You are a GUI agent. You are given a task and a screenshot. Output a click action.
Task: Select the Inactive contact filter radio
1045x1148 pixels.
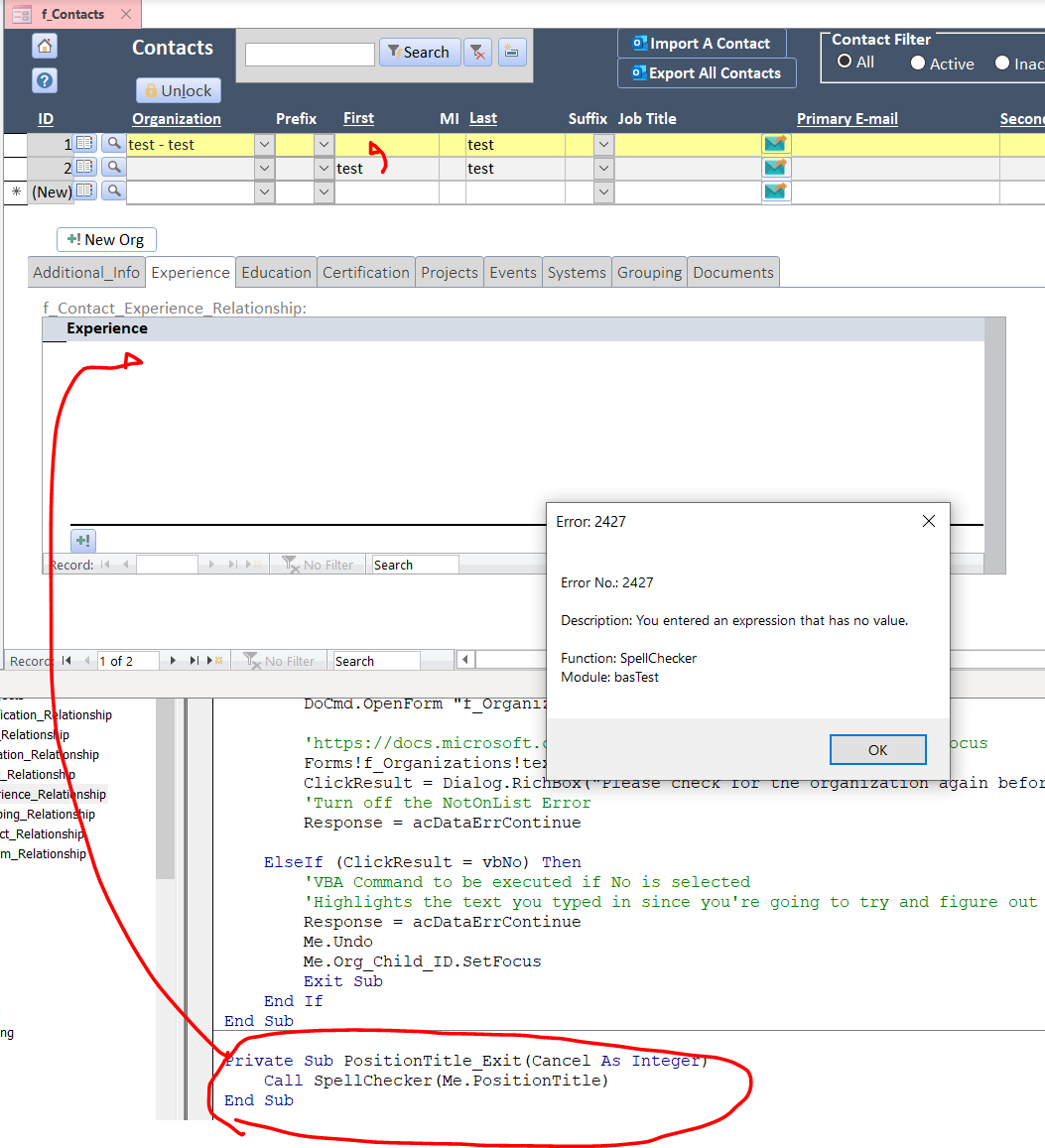pos(1002,63)
